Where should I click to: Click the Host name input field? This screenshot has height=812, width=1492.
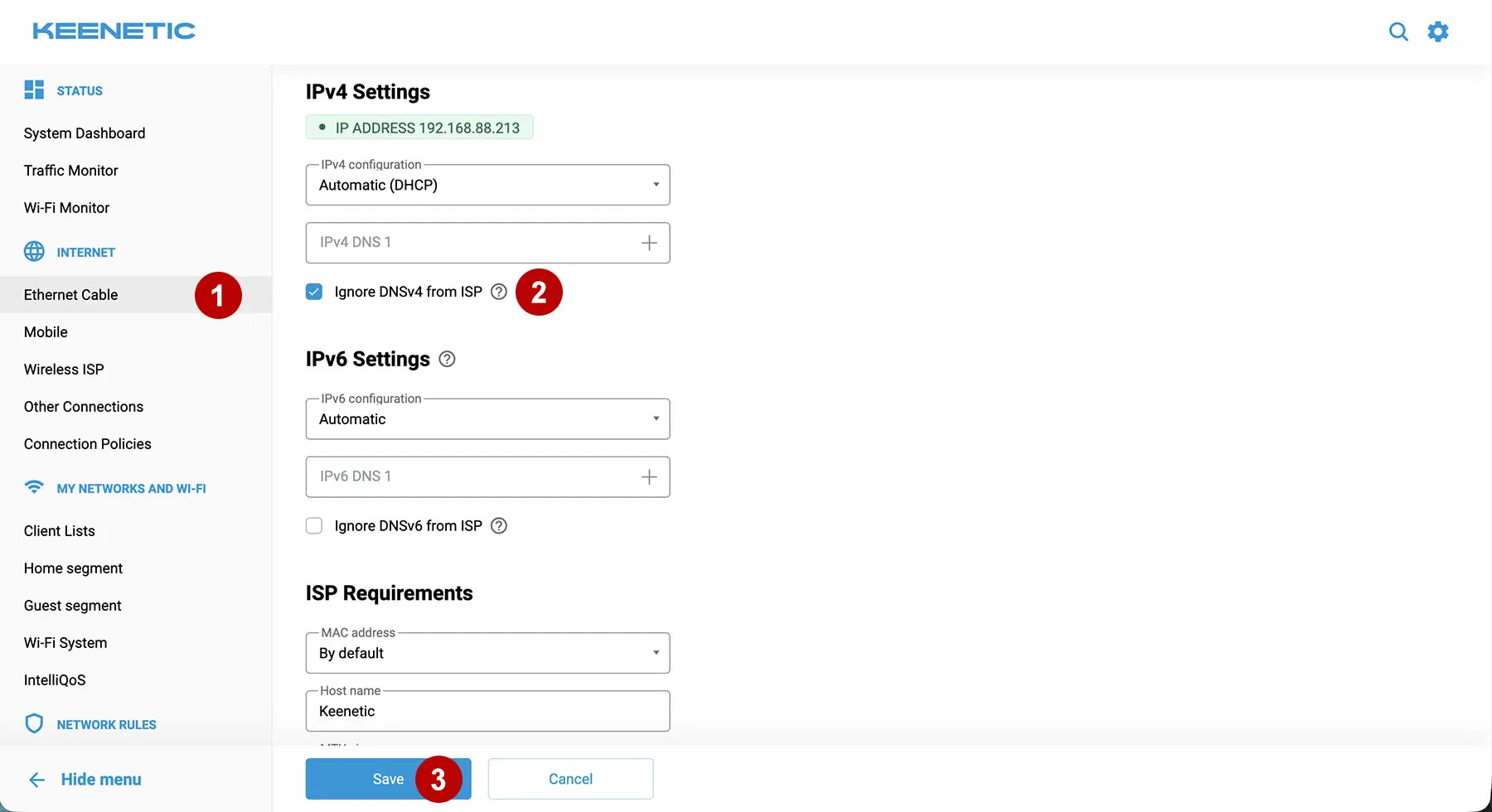(487, 711)
